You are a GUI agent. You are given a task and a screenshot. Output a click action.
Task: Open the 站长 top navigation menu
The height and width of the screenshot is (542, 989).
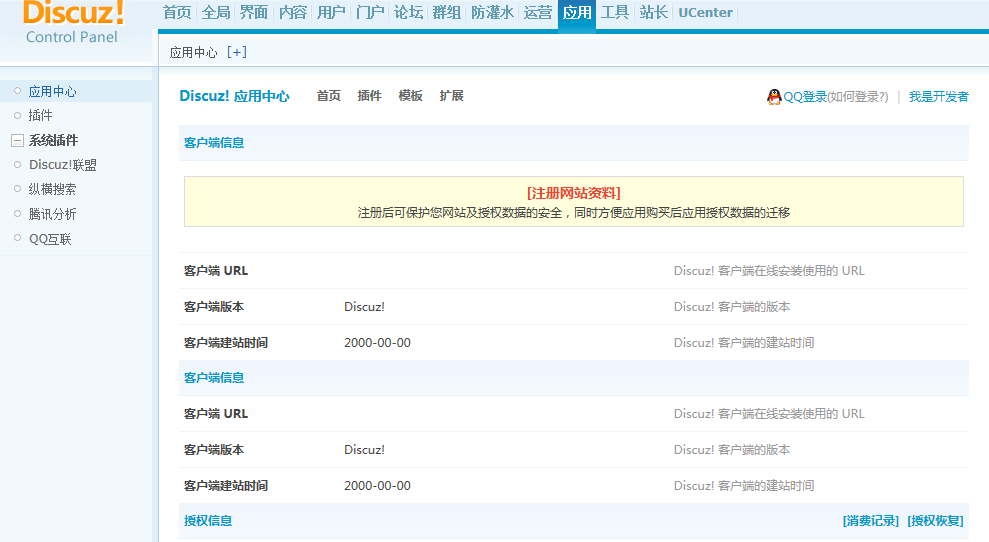(x=653, y=13)
